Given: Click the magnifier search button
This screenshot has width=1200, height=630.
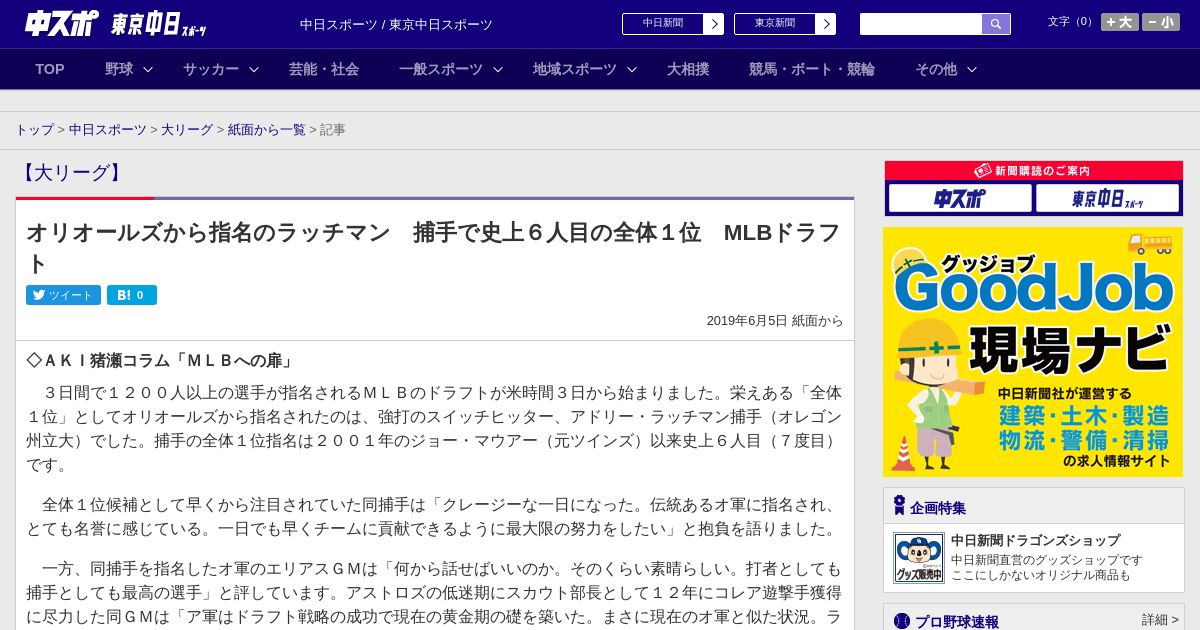Looking at the screenshot, I should click(996, 24).
